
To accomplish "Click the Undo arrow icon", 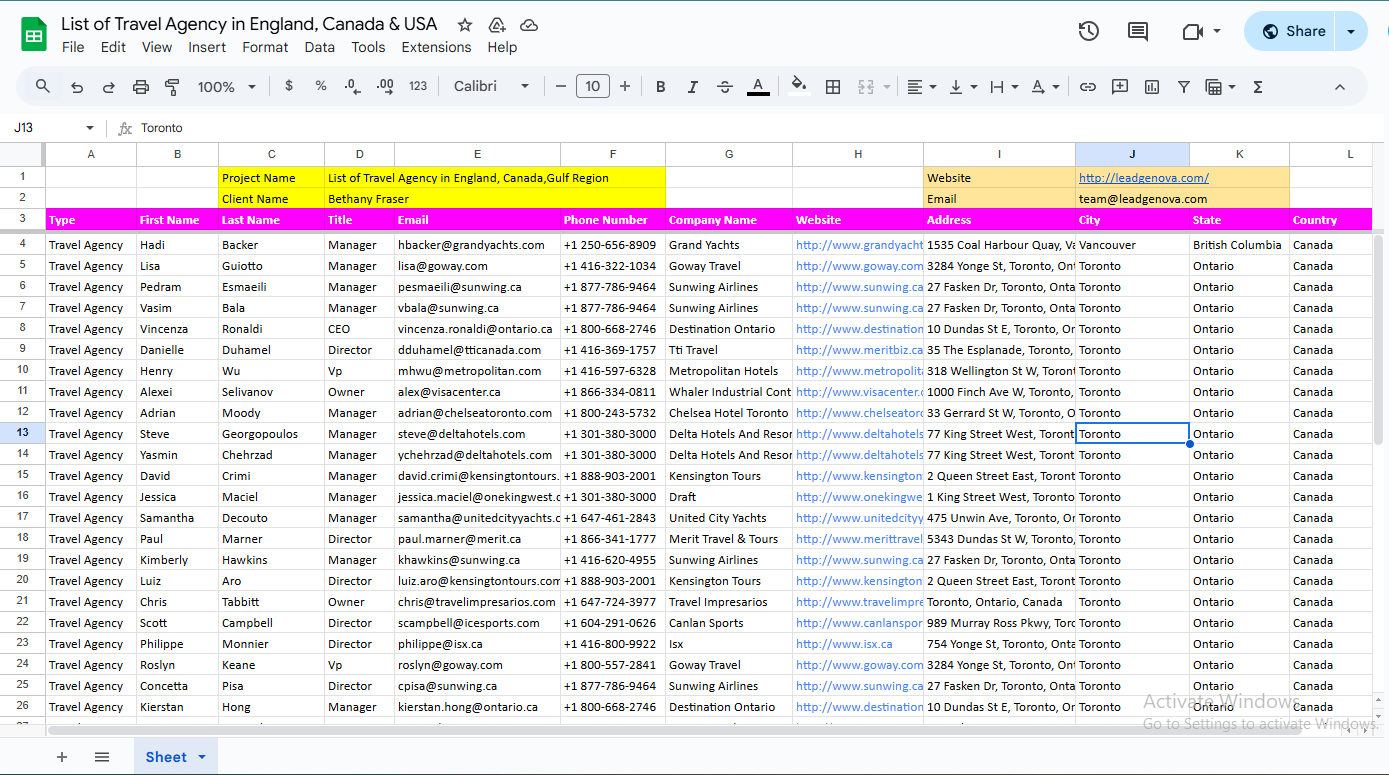I will (x=77, y=87).
